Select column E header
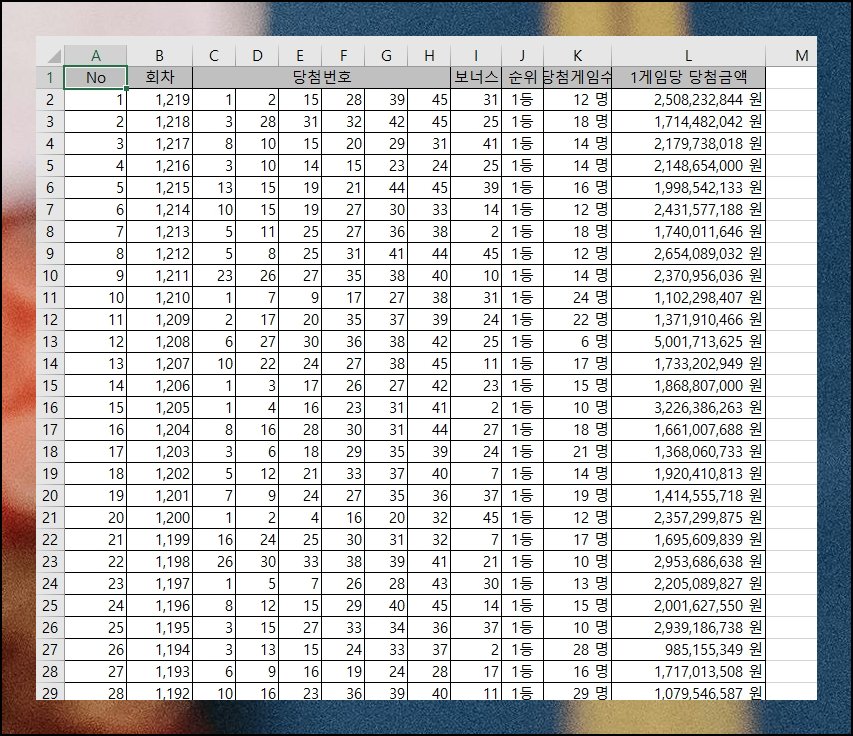 pyautogui.click(x=300, y=55)
